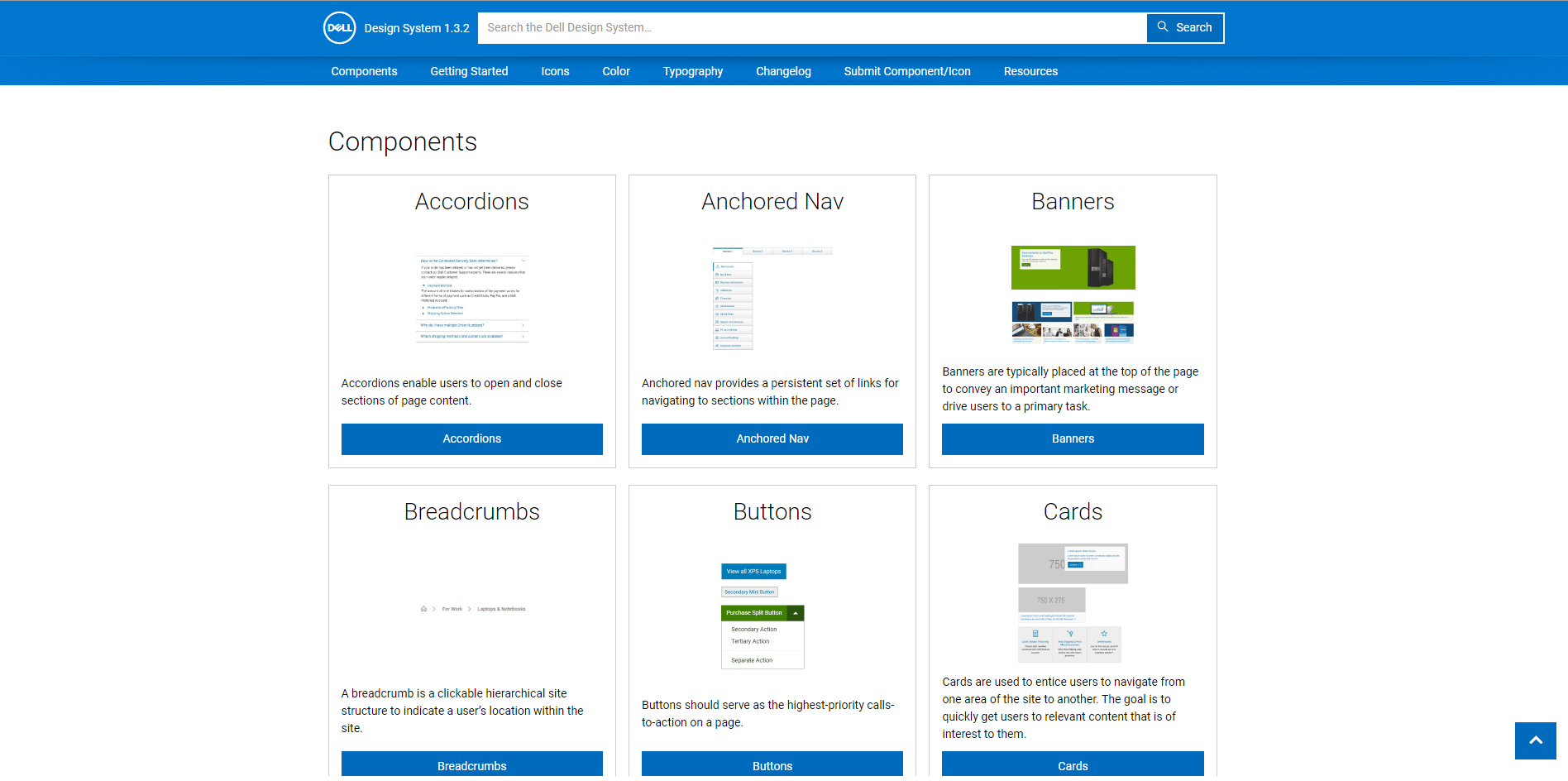Click the blue Buttons button

pyautogui.click(x=772, y=764)
